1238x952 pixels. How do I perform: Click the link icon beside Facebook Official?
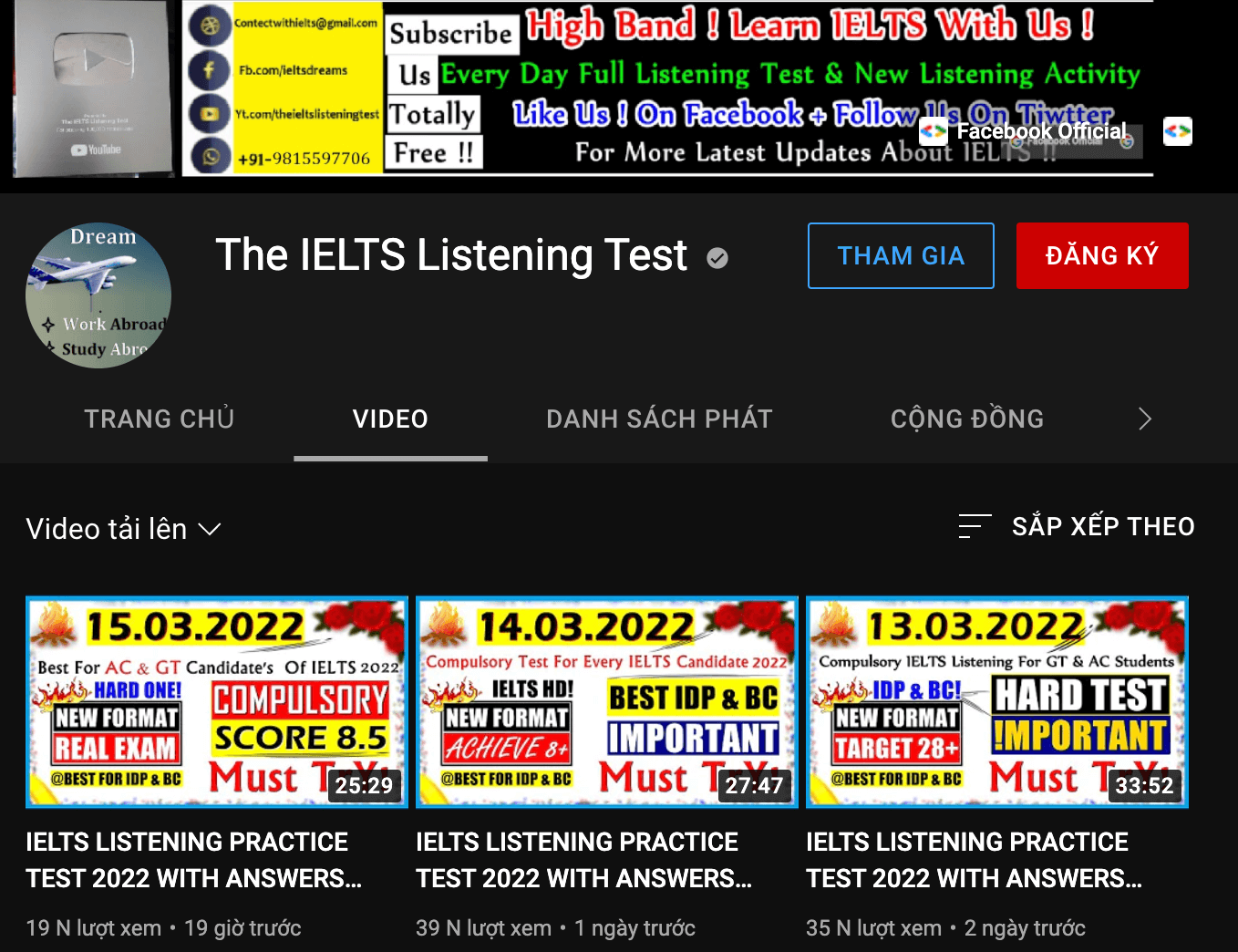click(x=933, y=132)
